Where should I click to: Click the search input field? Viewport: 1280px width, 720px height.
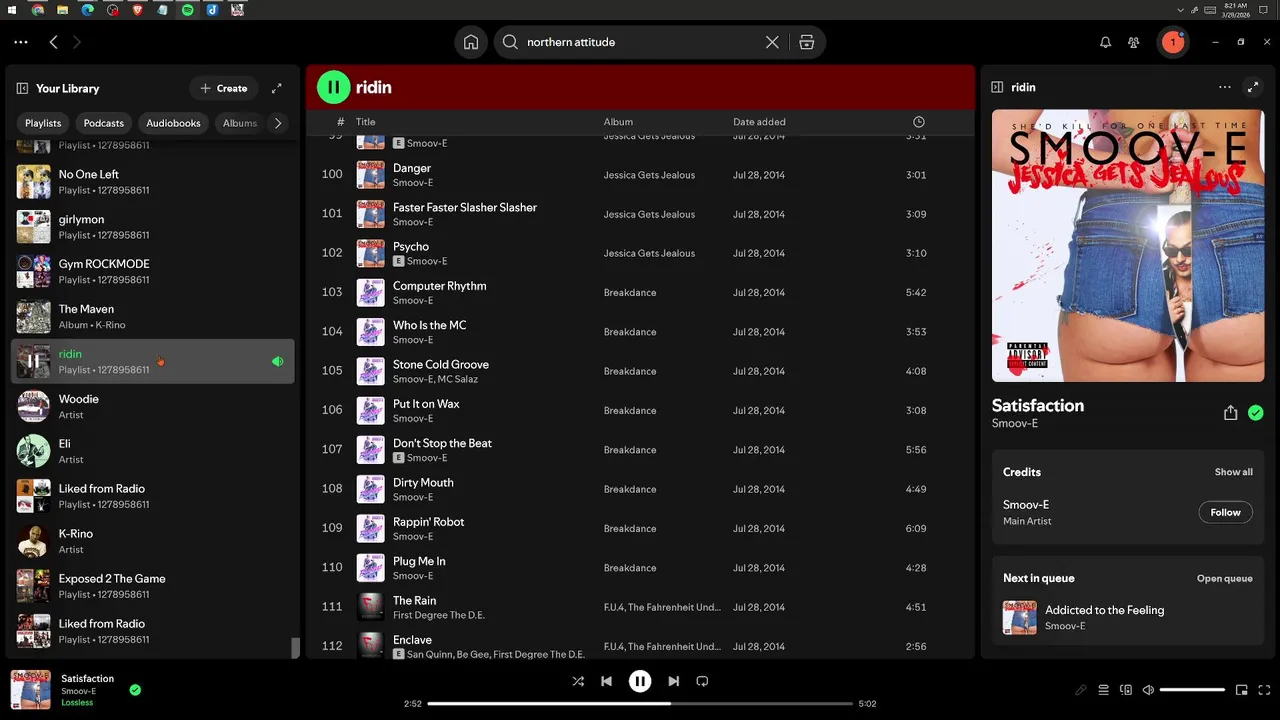click(x=640, y=42)
